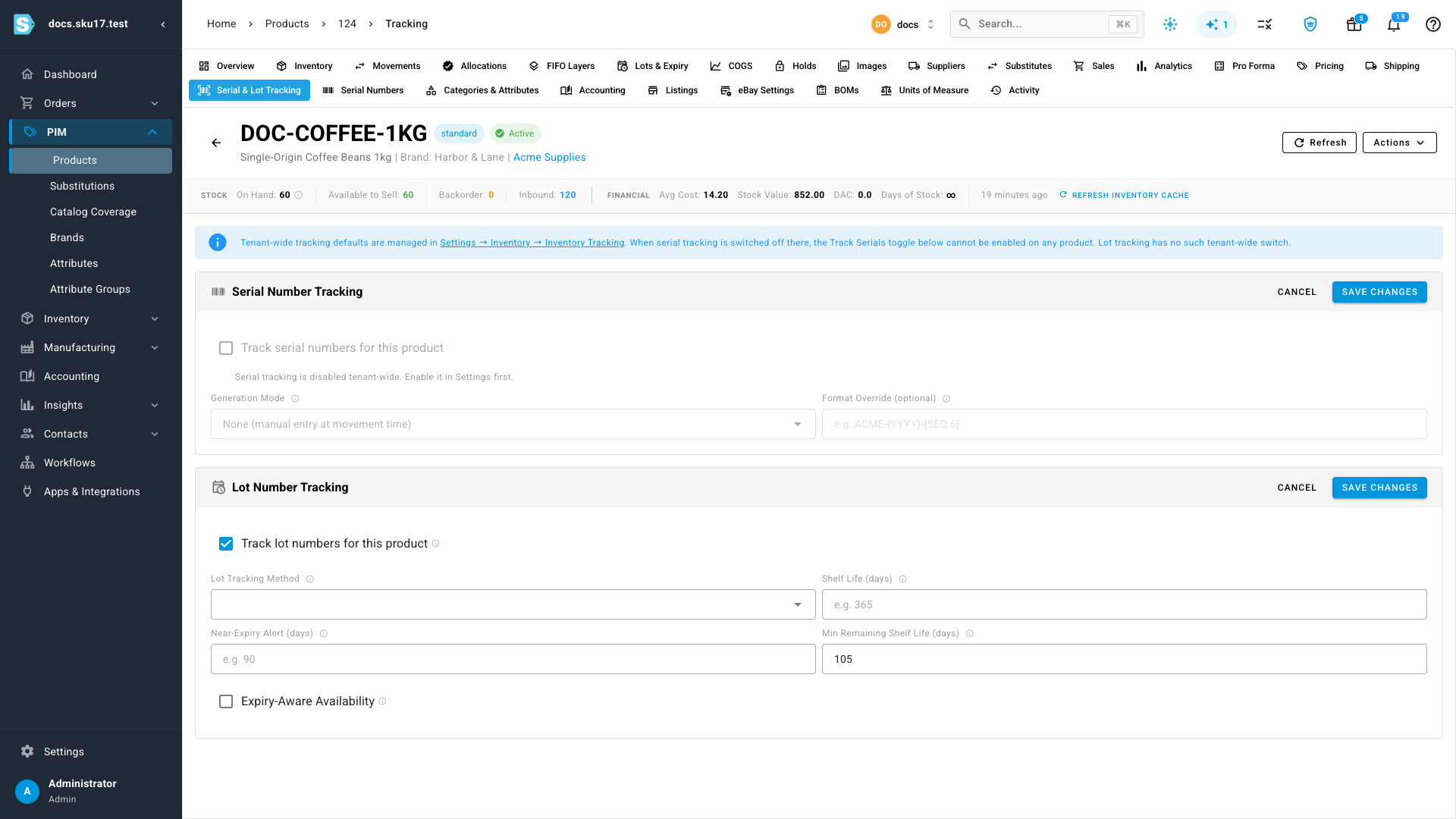Click Refresh Inventory Cache link
This screenshot has height=819, width=1456.
point(1124,196)
